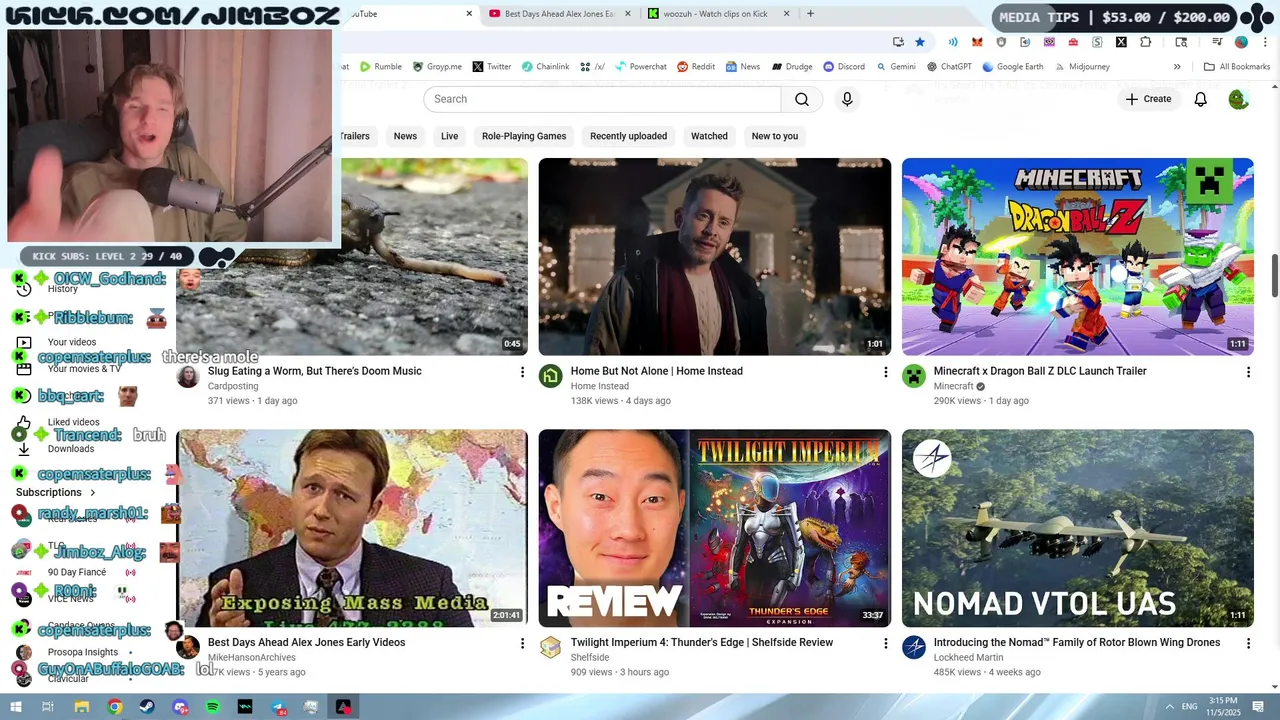Select the New to you filter chip
The width and height of the screenshot is (1280, 720).
(x=775, y=136)
